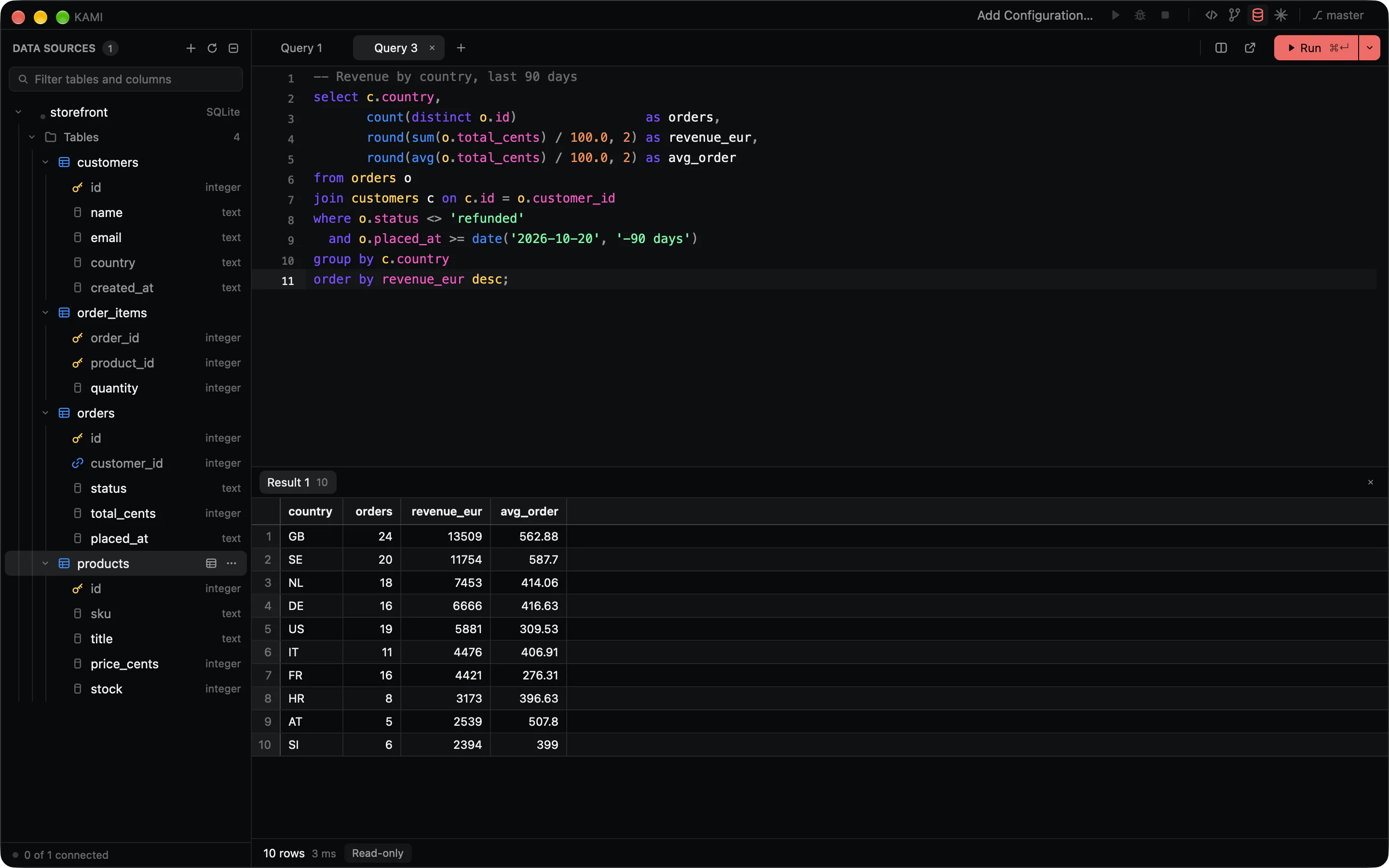Click the orders table icon
This screenshot has width=1389, height=868.
point(64,413)
